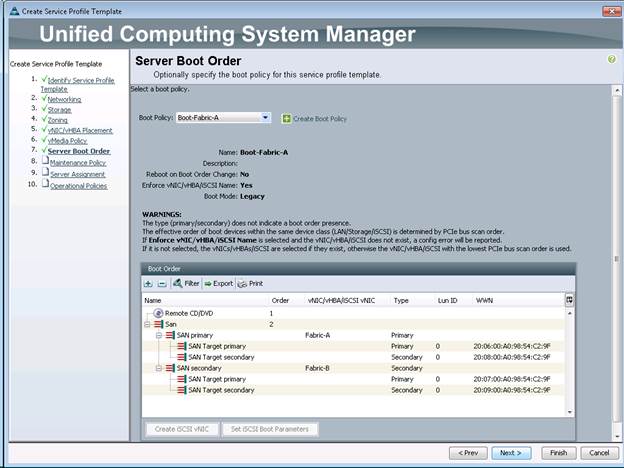Click the Remote CD/DVD disc icon

pos(158,313)
